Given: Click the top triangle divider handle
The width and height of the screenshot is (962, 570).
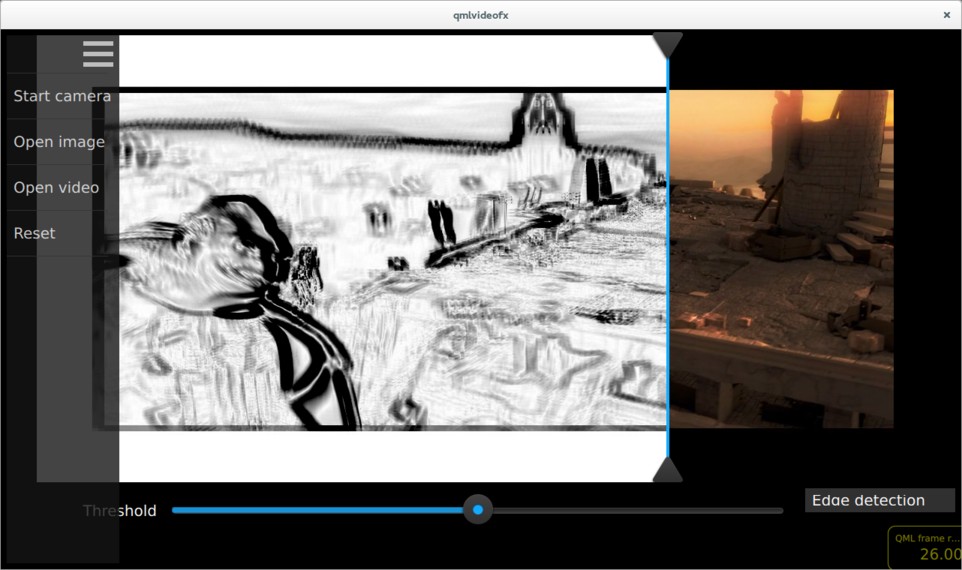Looking at the screenshot, I should 667,44.
